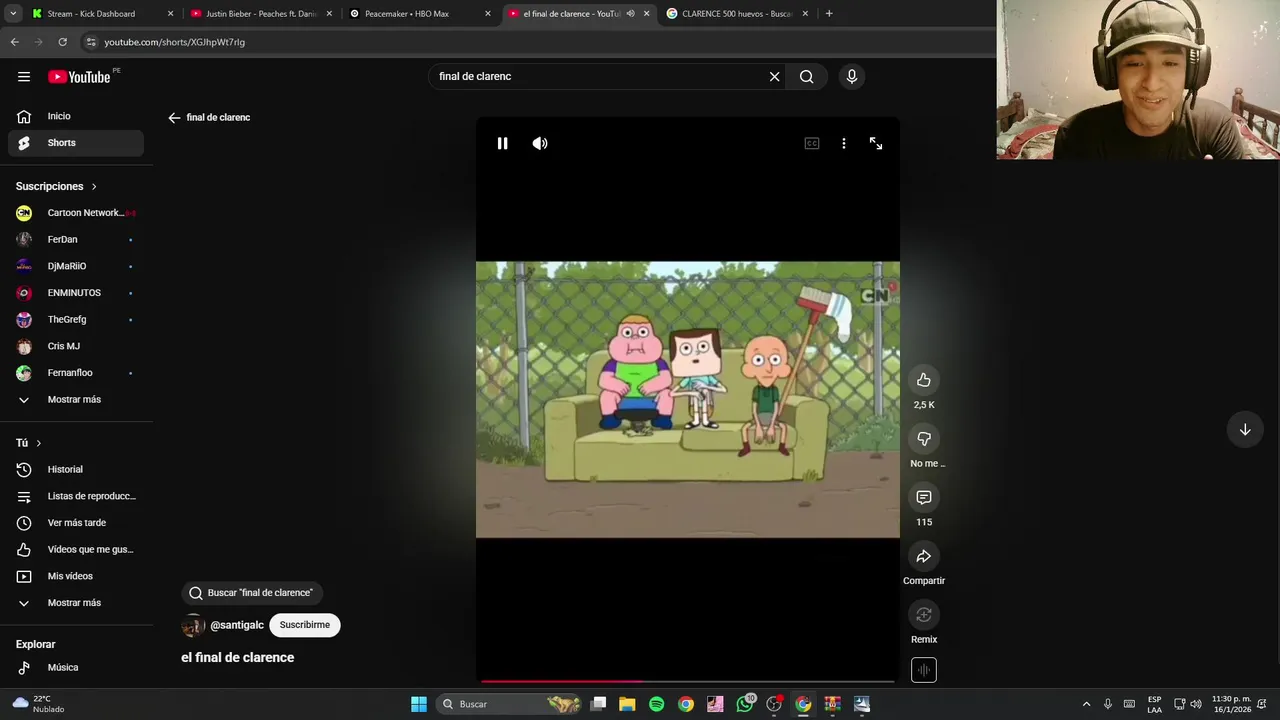Reload the current page
Viewport: 1280px width, 720px height.
[x=62, y=42]
